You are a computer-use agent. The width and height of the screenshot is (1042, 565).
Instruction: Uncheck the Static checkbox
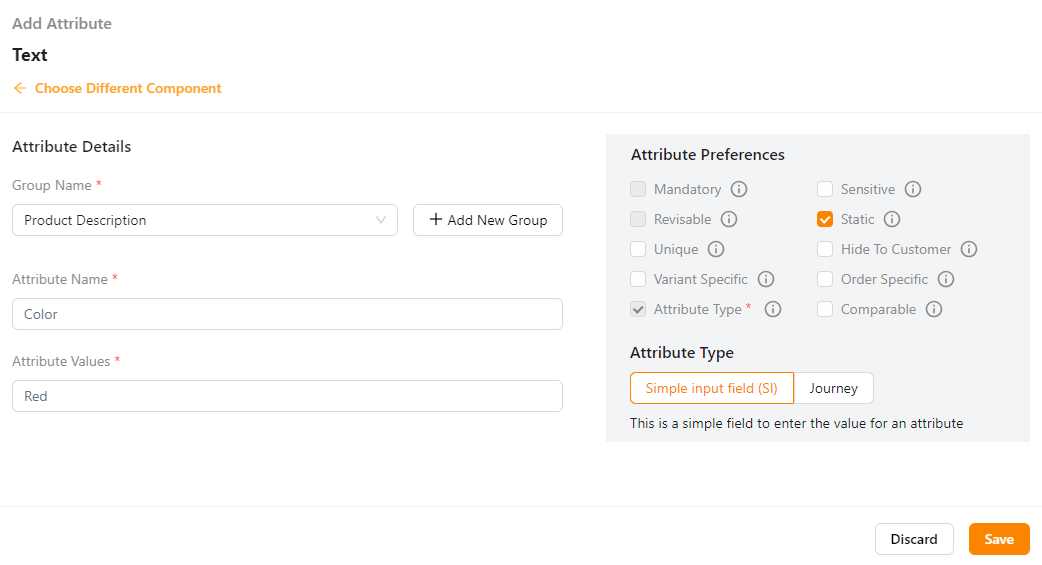tap(825, 219)
